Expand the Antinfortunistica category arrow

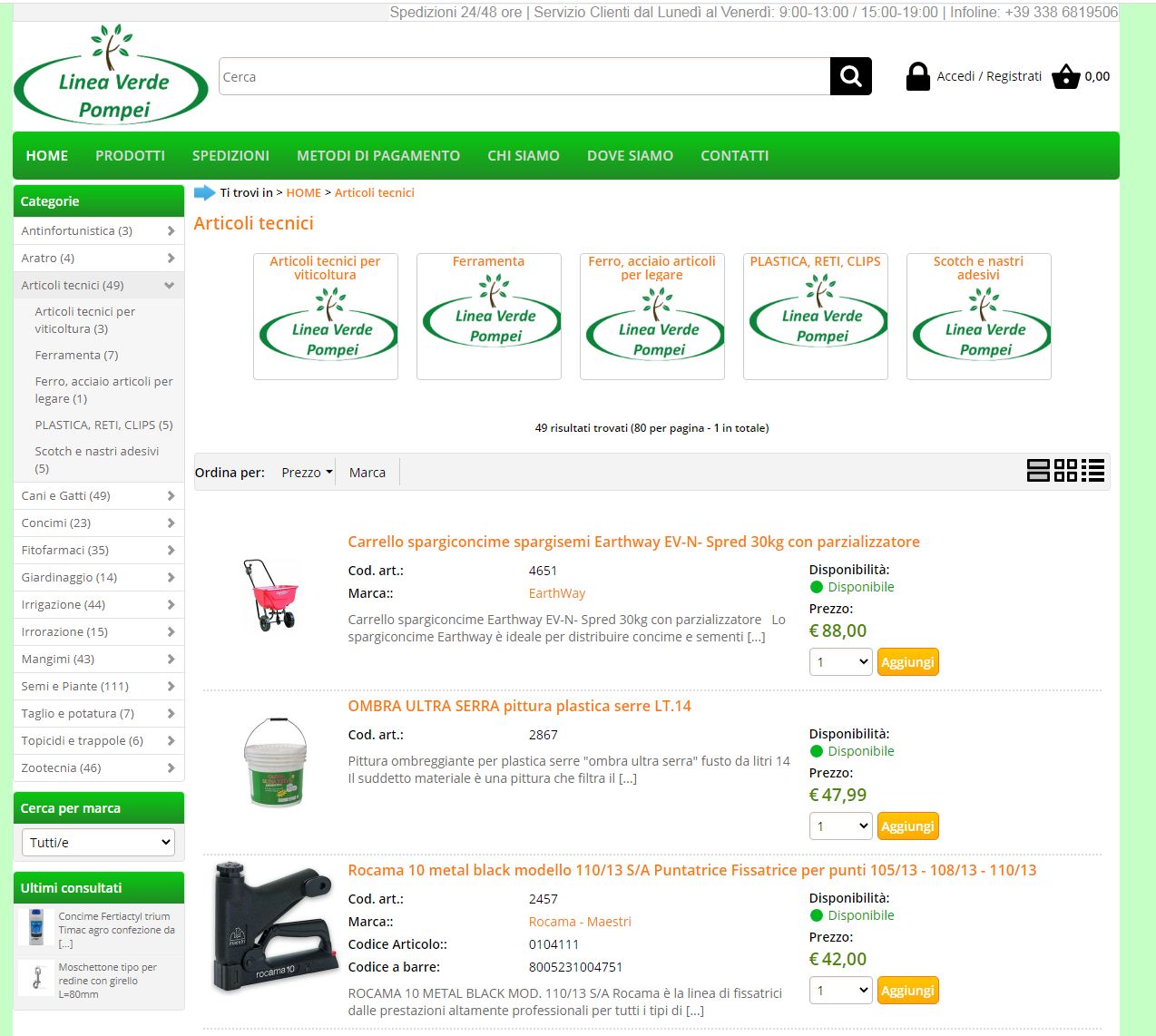point(171,231)
